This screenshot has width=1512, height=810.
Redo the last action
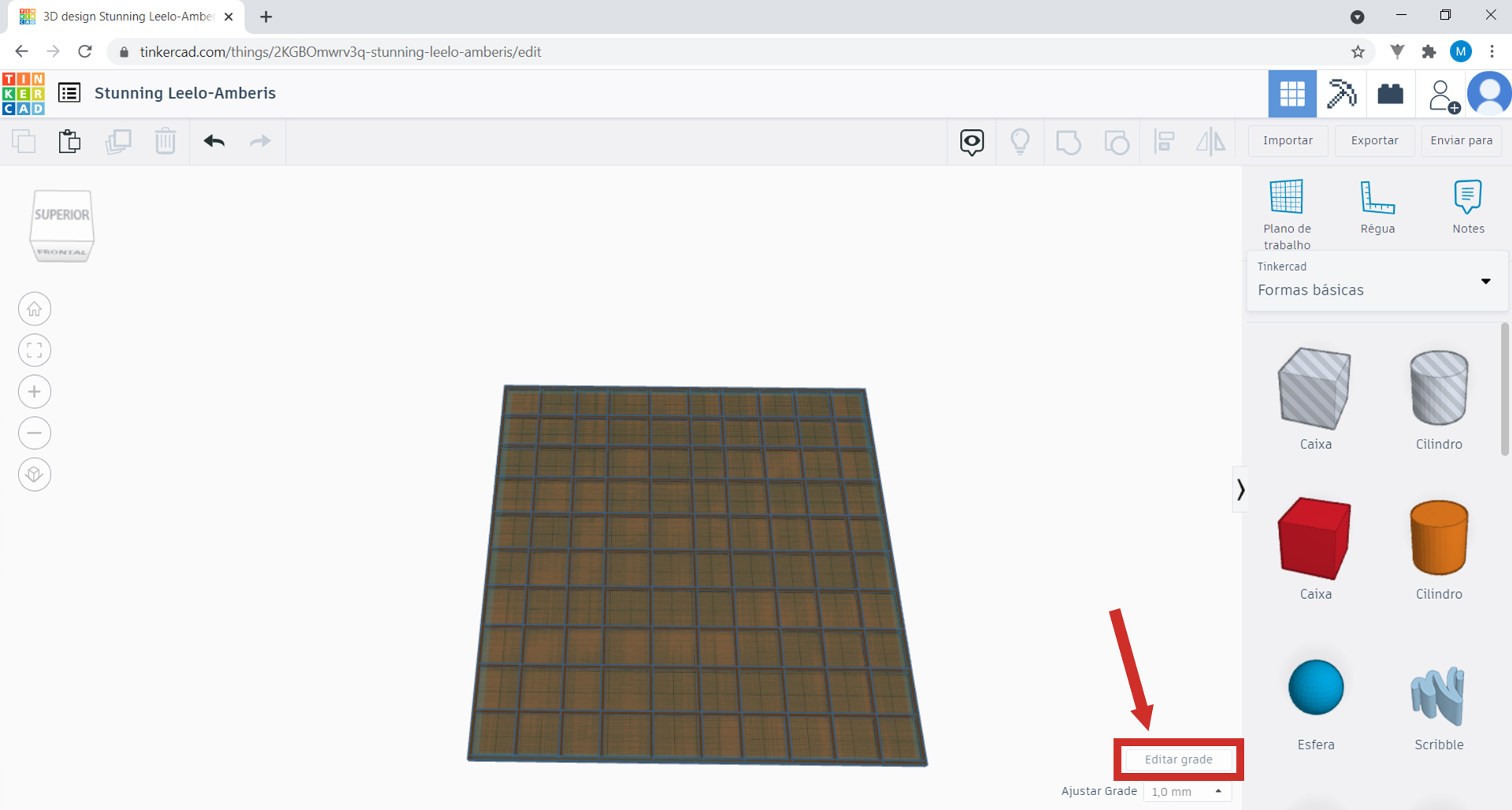260,142
